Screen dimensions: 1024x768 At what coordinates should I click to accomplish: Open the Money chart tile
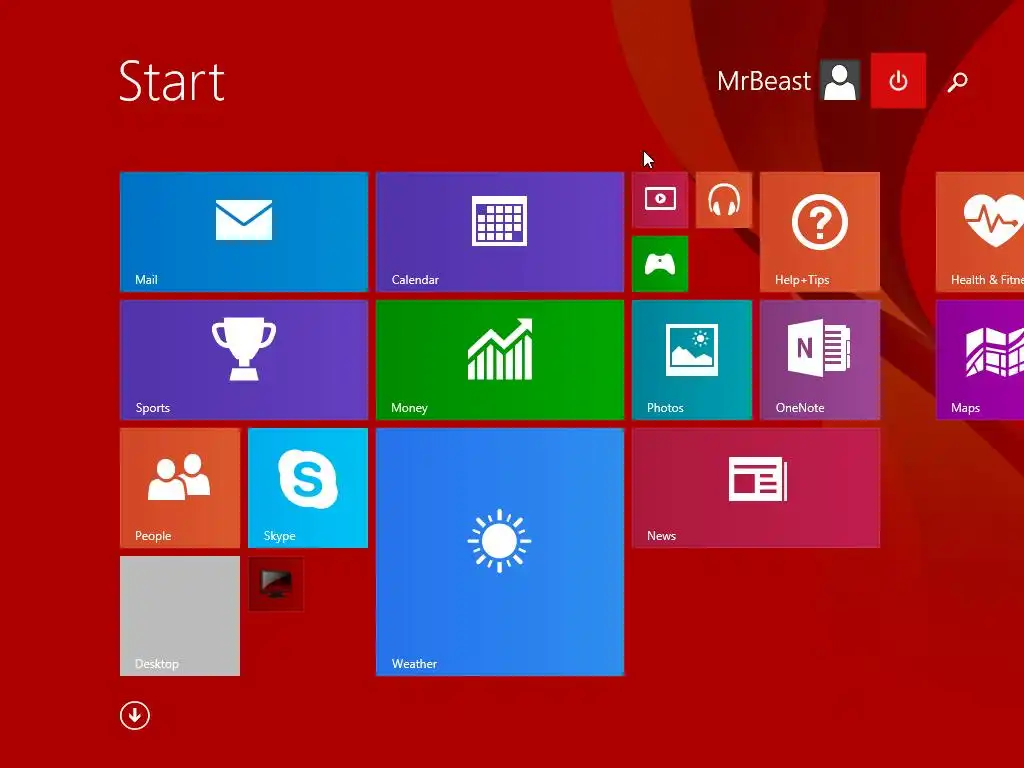(x=500, y=360)
